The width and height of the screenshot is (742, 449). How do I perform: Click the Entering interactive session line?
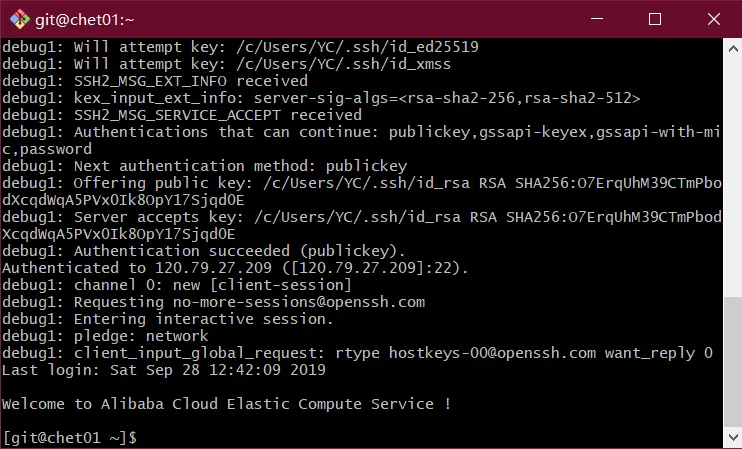(x=168, y=319)
